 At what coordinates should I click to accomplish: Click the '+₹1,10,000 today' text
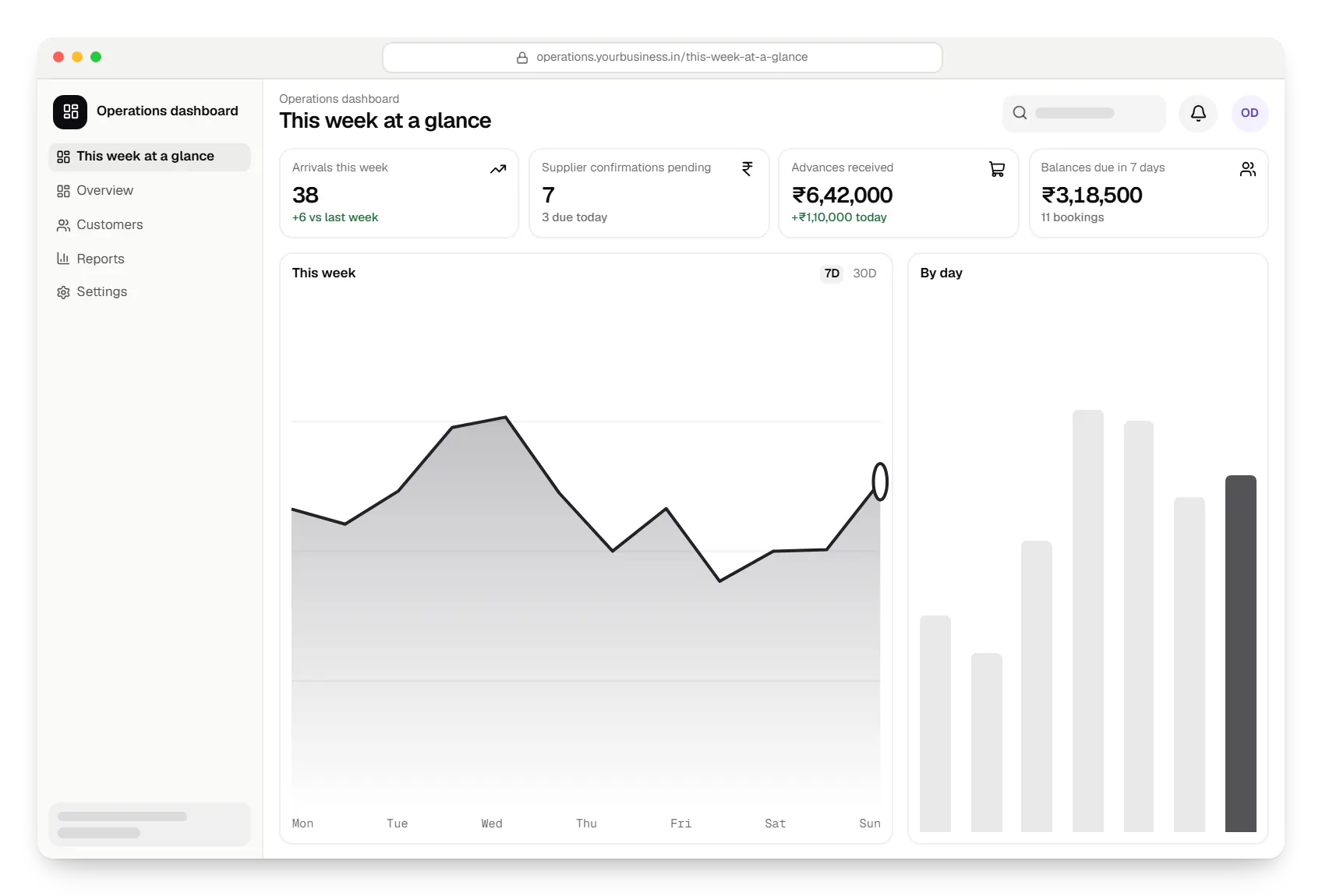(840, 217)
